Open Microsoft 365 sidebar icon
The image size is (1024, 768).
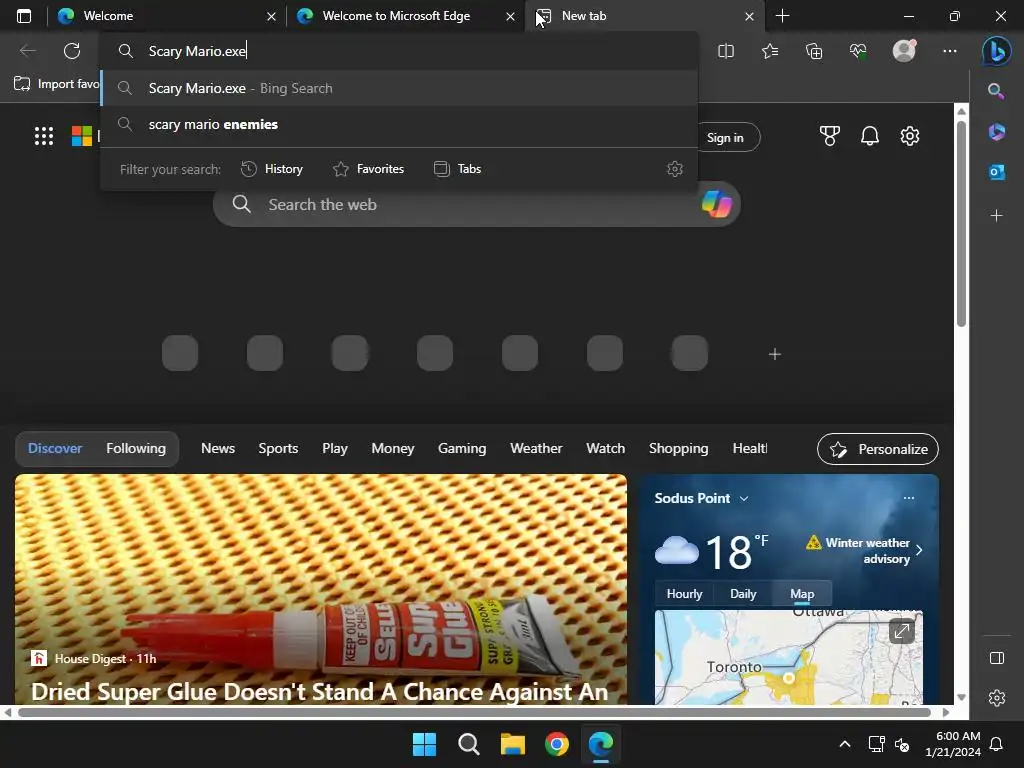[996, 132]
